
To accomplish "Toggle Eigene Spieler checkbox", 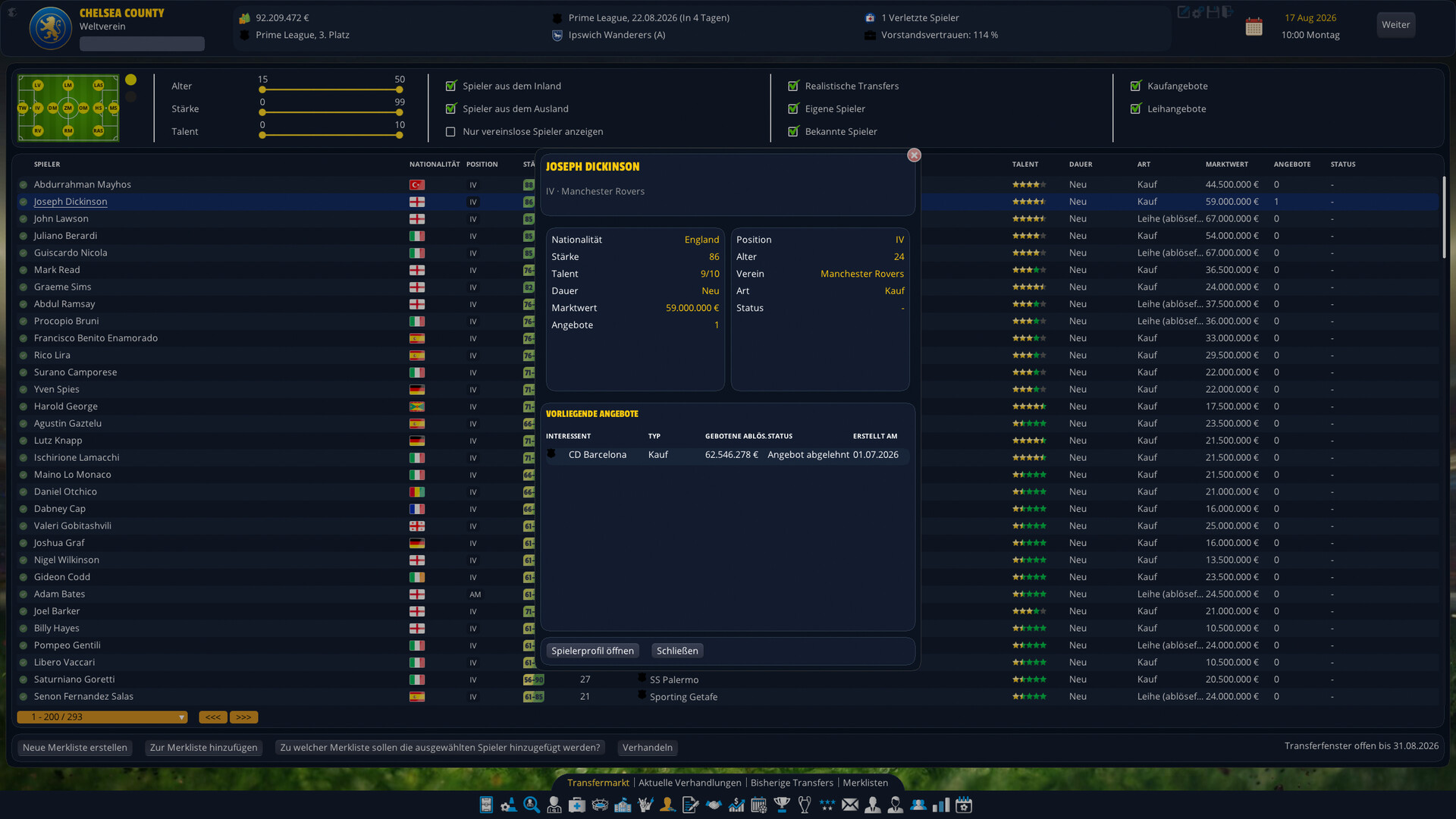I will pyautogui.click(x=793, y=108).
